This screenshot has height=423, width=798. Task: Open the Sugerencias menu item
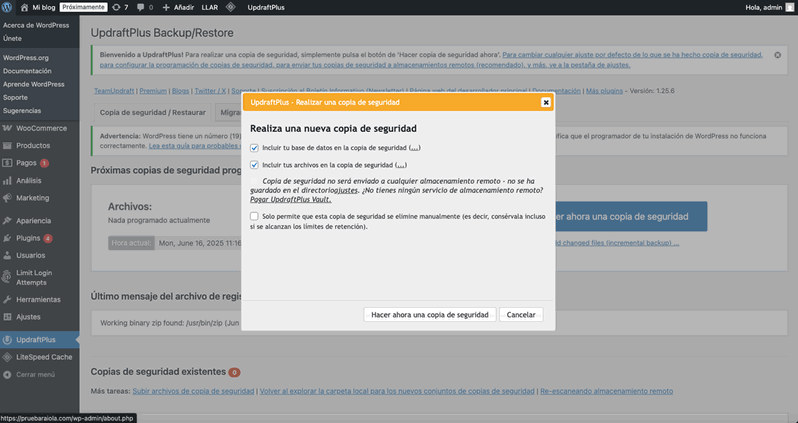click(22, 110)
